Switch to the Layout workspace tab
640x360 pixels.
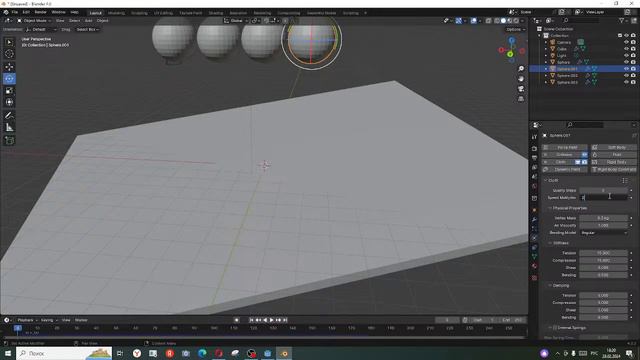[96, 13]
